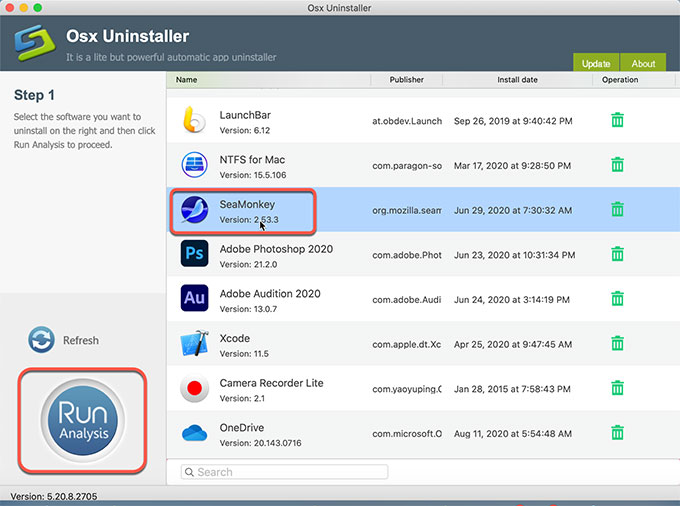Select the Adobe Audition 2020 name text

270,294
